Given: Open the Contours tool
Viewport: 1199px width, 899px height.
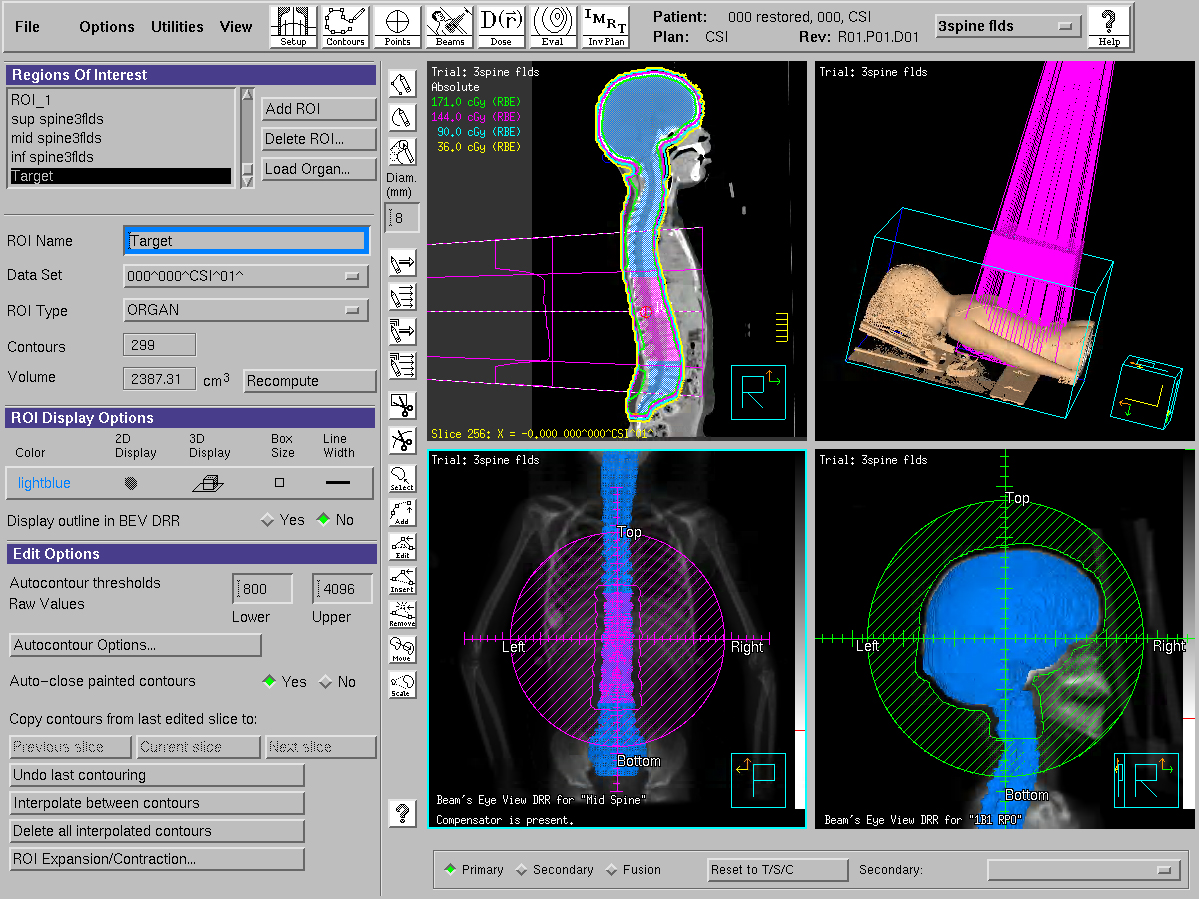Looking at the screenshot, I should coord(345,27).
